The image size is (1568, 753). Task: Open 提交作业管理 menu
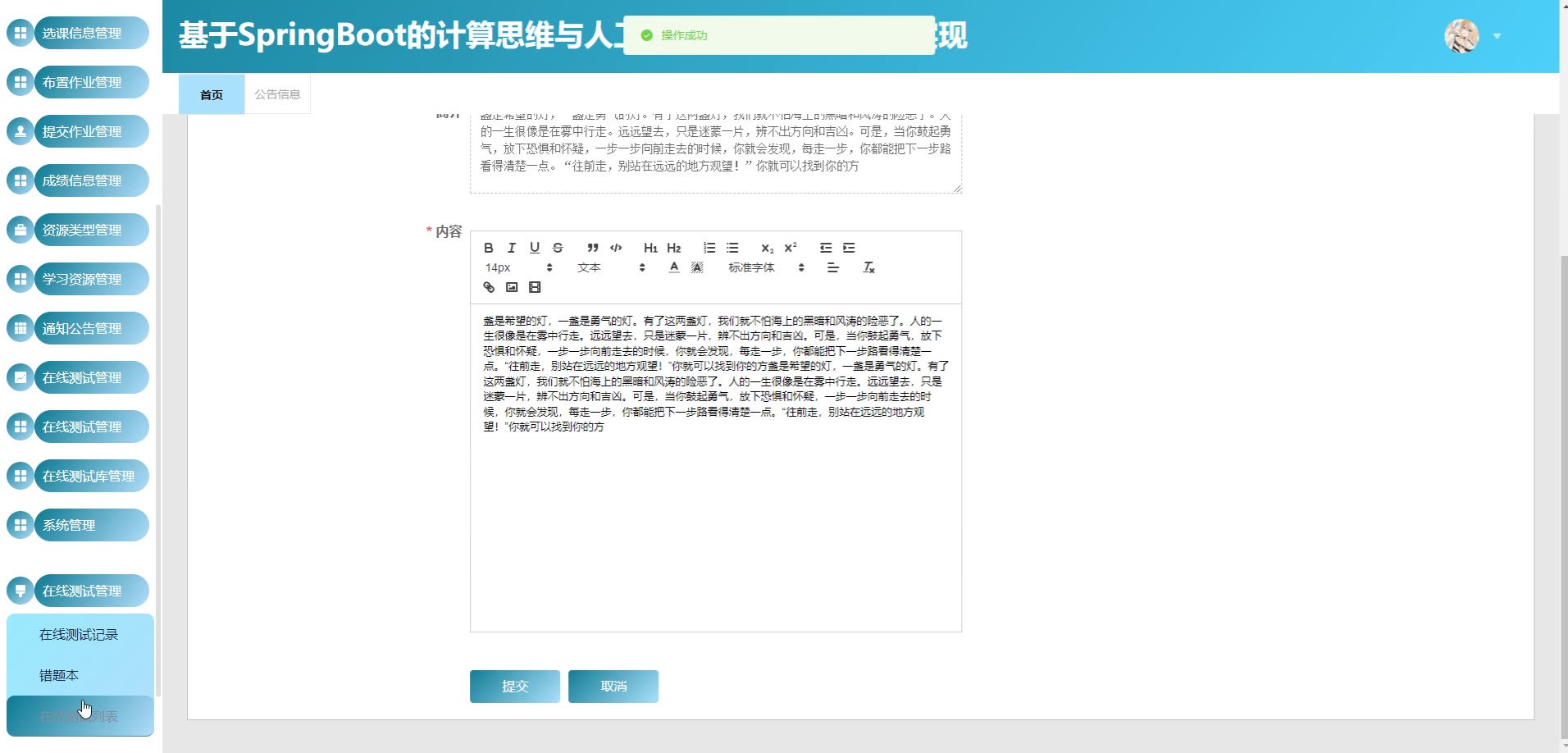92,131
